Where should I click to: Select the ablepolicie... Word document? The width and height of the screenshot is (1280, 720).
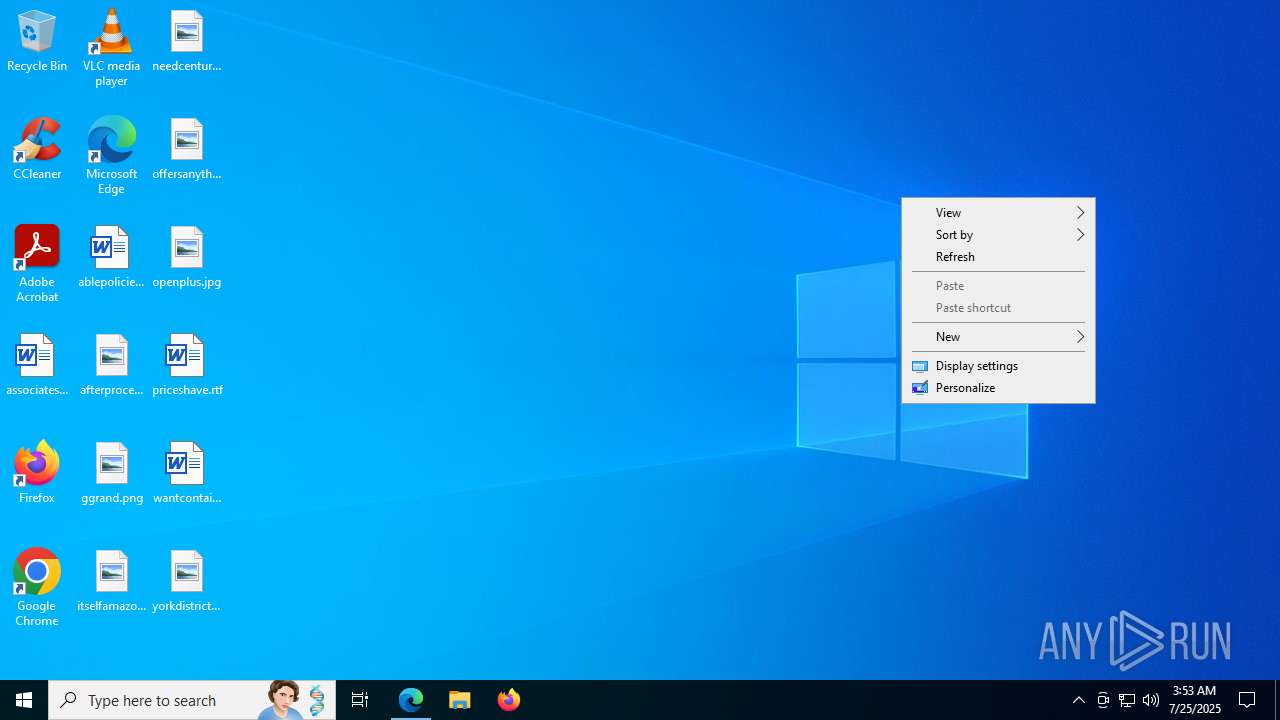pos(111,258)
